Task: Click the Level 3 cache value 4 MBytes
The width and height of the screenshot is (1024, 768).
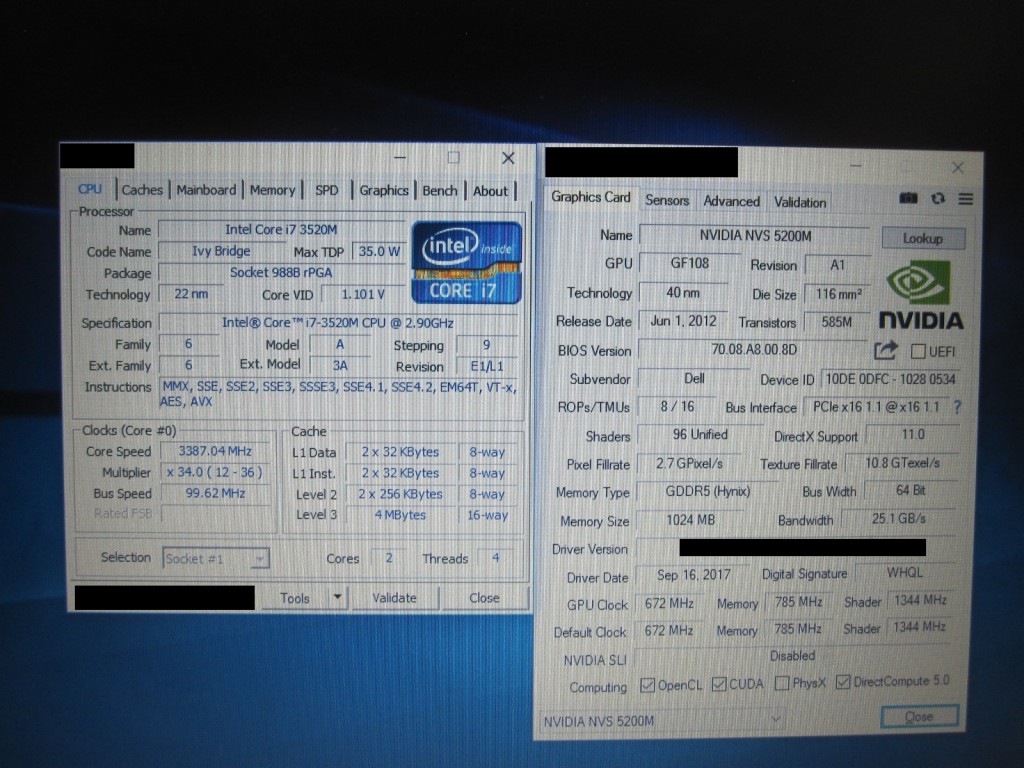Action: (x=400, y=515)
